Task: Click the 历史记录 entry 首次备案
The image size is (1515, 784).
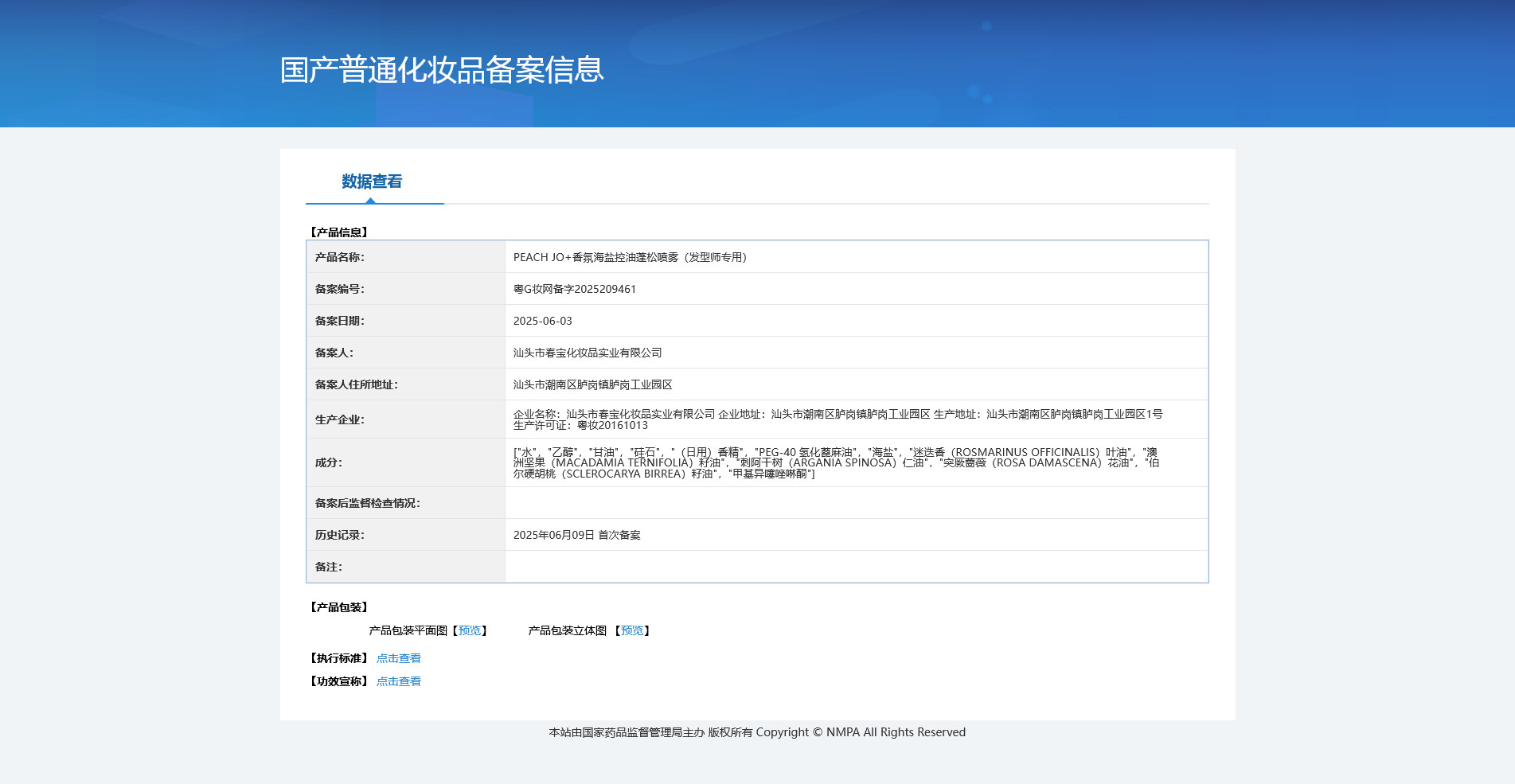Action: tap(619, 535)
